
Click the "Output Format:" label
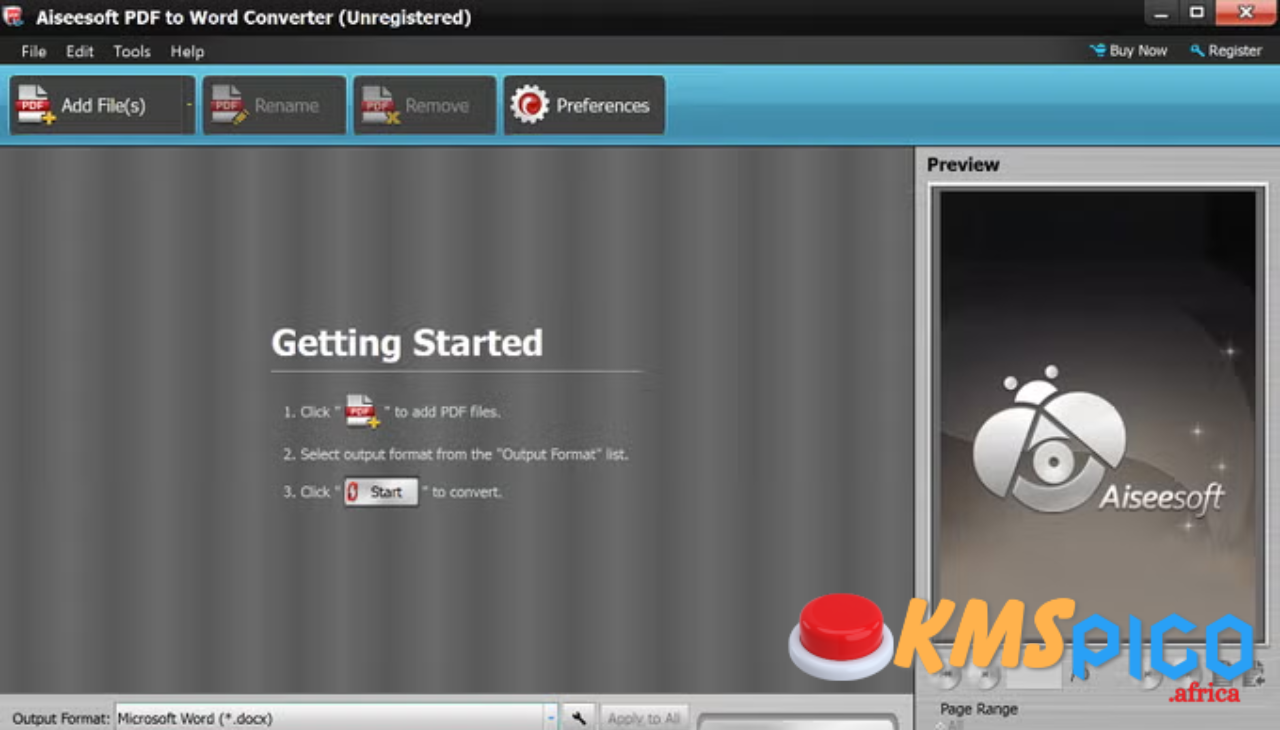61,718
